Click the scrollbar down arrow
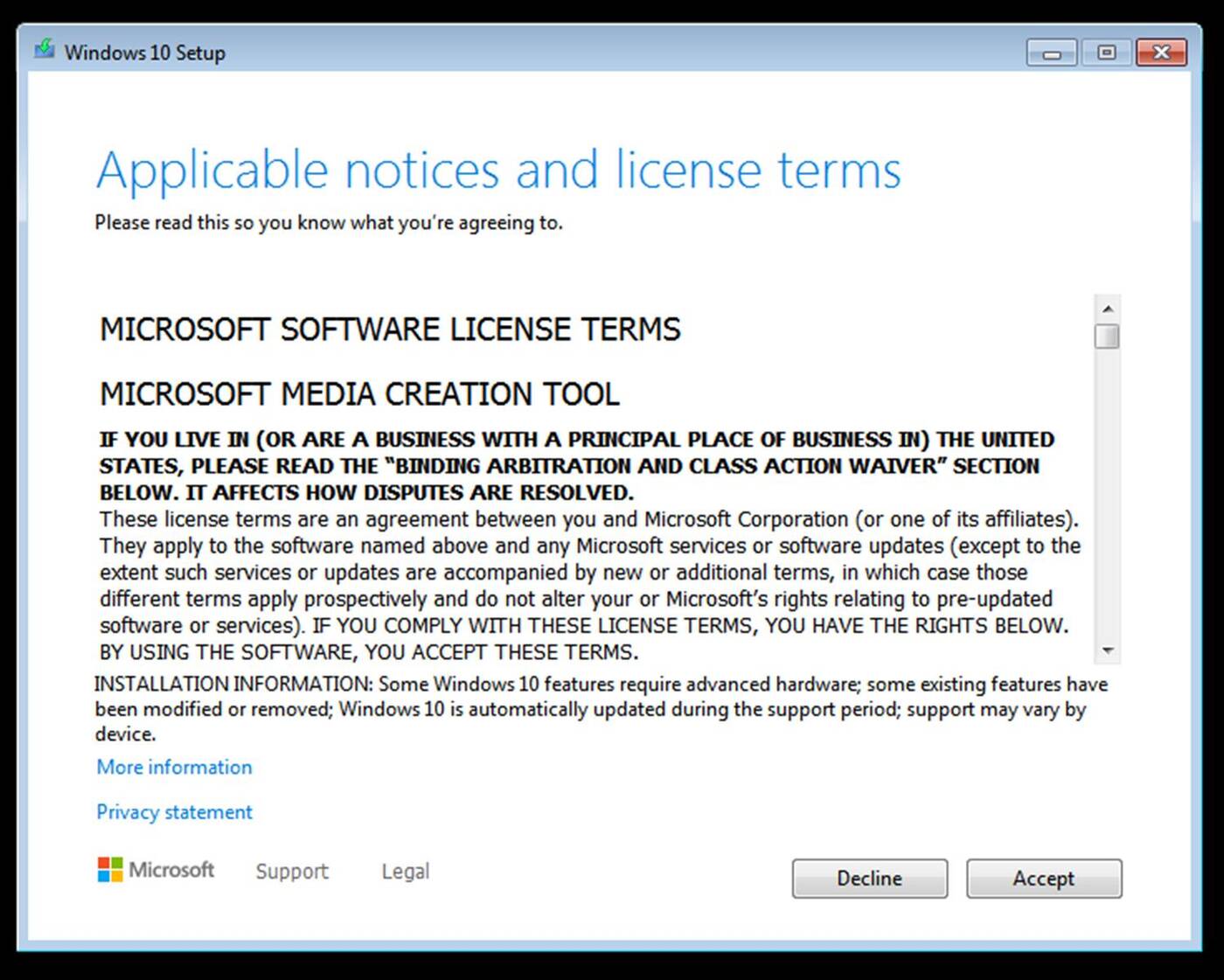 pyautogui.click(x=1109, y=650)
